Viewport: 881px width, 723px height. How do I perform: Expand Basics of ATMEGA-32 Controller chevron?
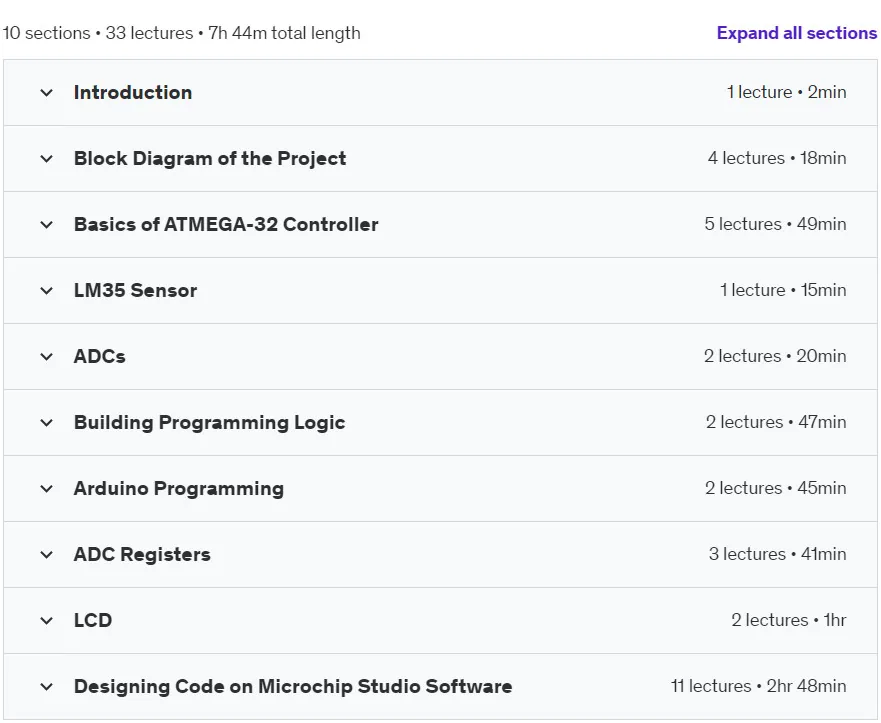[47, 225]
